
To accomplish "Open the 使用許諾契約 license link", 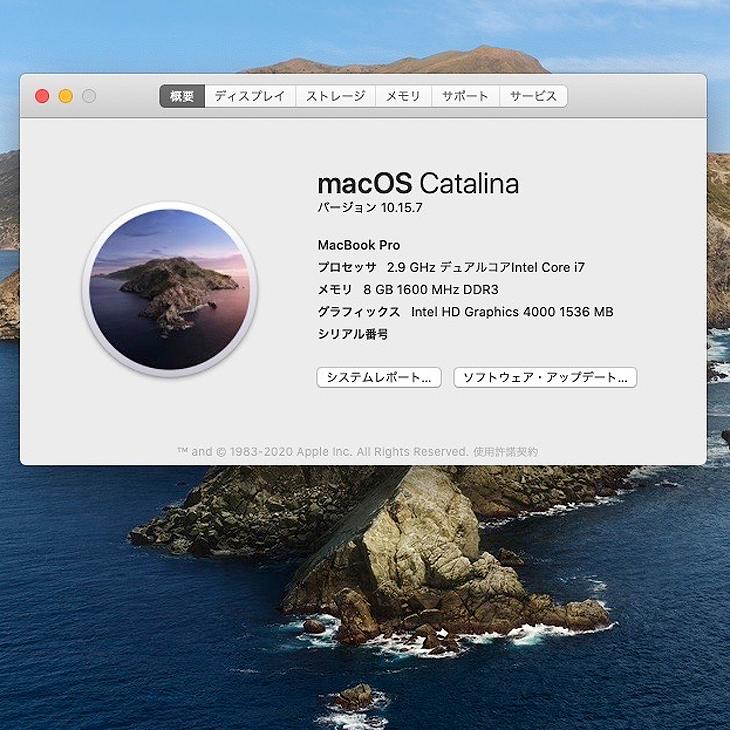I will pyautogui.click(x=505, y=452).
